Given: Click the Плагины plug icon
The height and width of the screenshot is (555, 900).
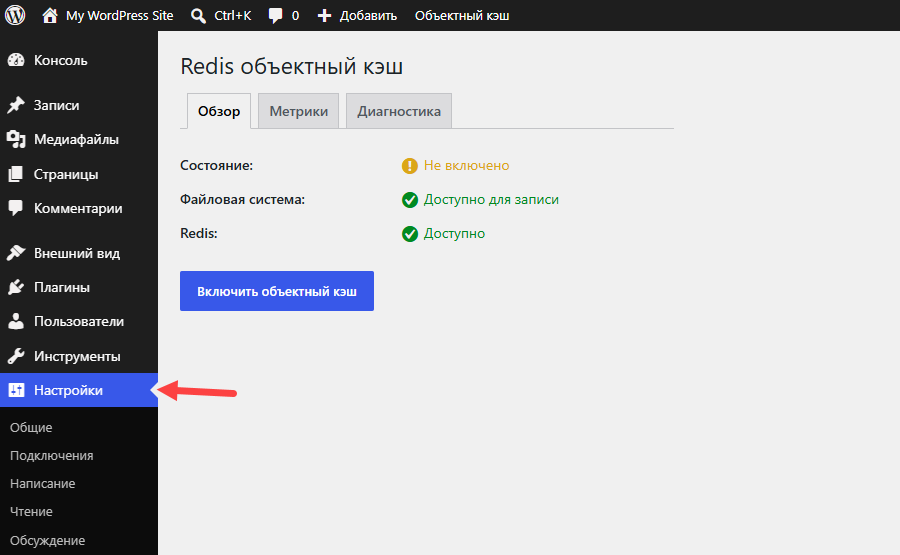Looking at the screenshot, I should [16, 287].
